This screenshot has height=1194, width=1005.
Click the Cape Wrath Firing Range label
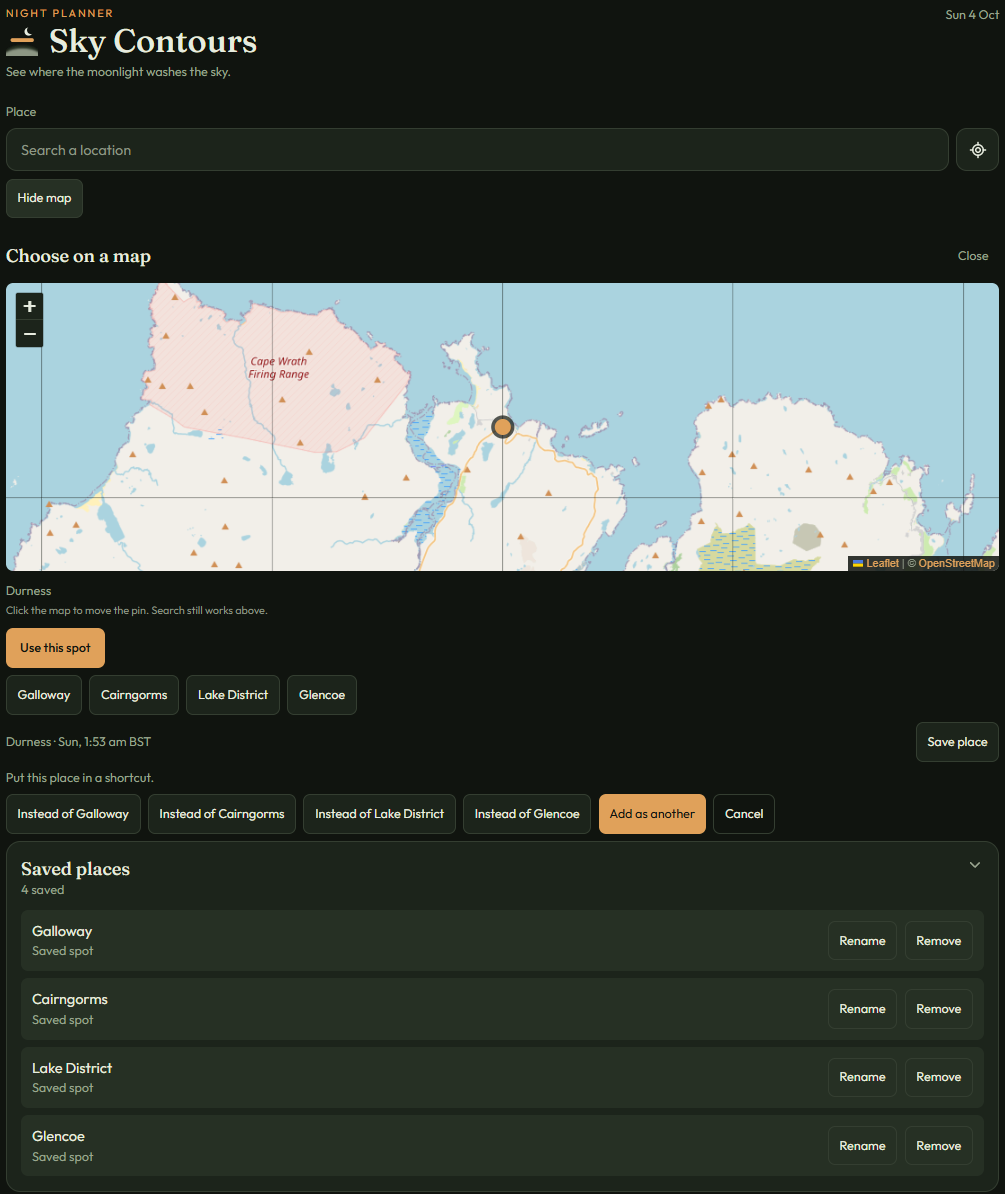[x=279, y=368]
